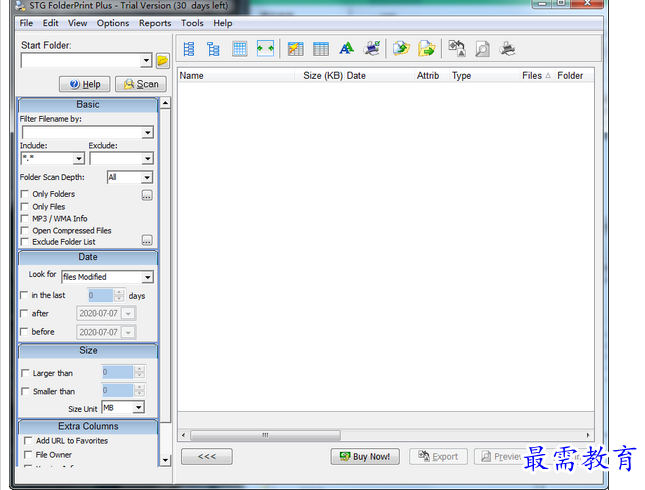
Task: Click the table with lightning bolt icon
Action: [295, 49]
